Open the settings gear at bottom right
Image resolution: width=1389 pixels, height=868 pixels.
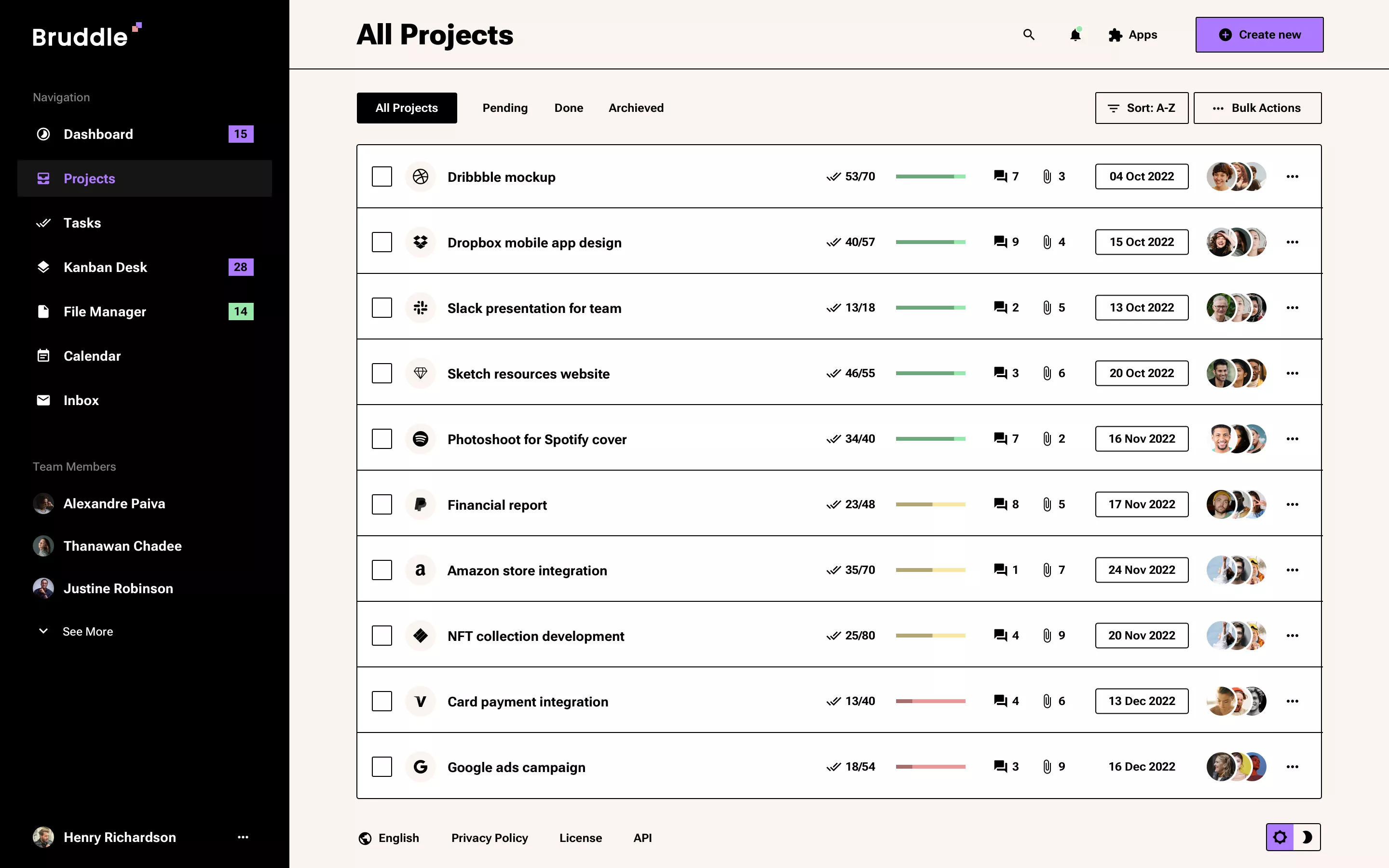[1281, 837]
